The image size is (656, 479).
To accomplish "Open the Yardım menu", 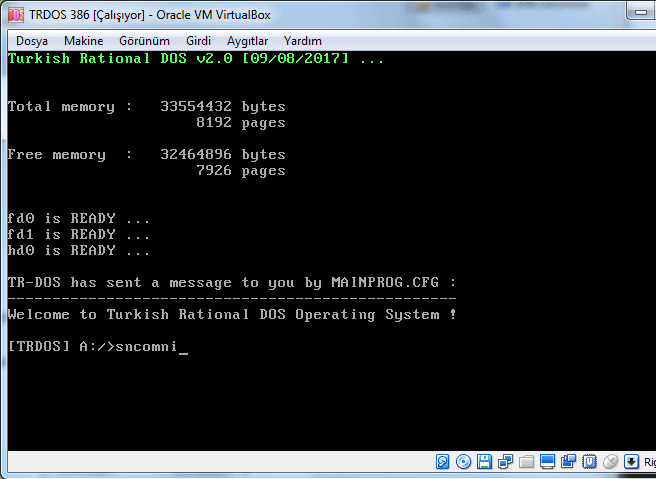I will (303, 41).
